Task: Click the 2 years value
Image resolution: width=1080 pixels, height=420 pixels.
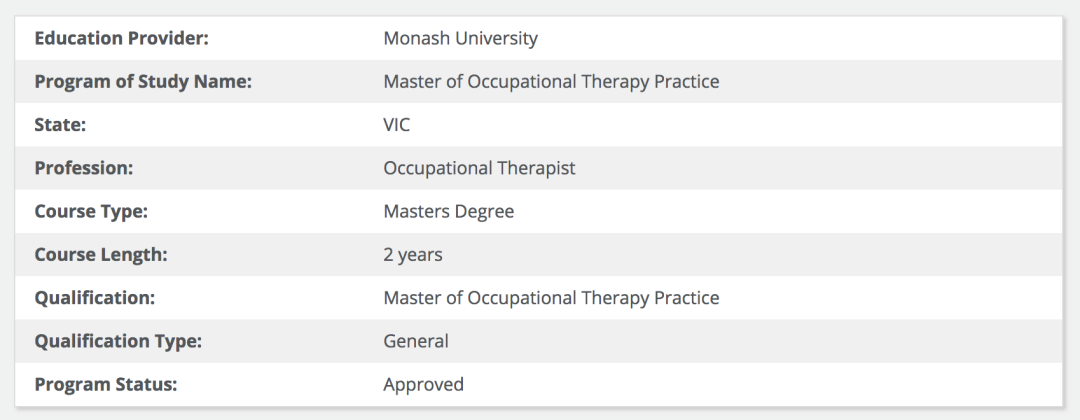Action: [x=413, y=255]
